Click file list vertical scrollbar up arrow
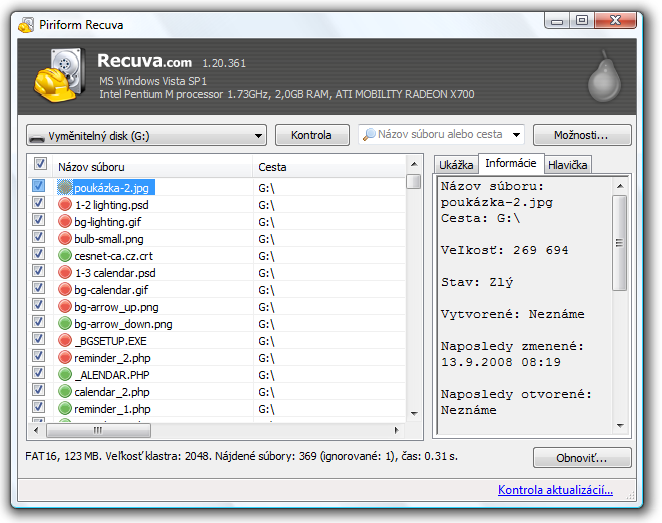 point(414,164)
